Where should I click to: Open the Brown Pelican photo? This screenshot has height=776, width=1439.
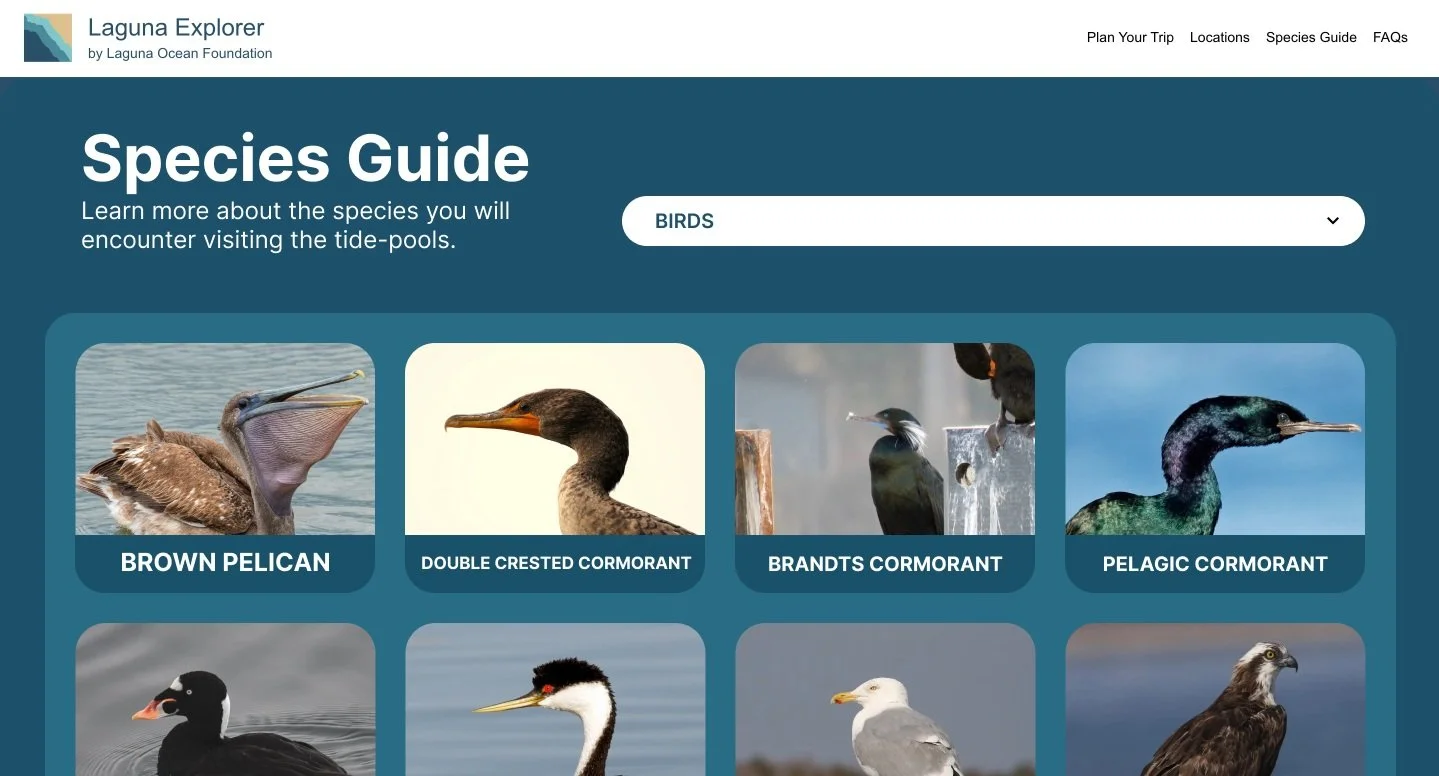pos(225,439)
